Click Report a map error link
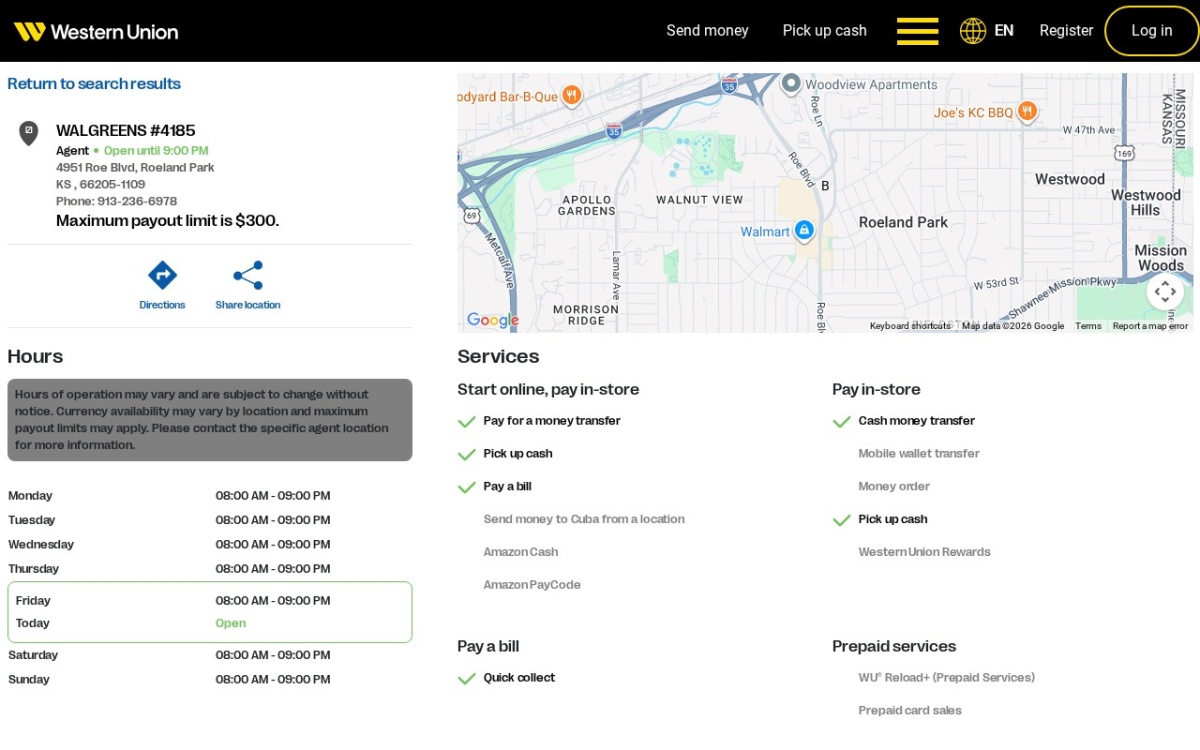The width and height of the screenshot is (1200, 750). [1150, 326]
